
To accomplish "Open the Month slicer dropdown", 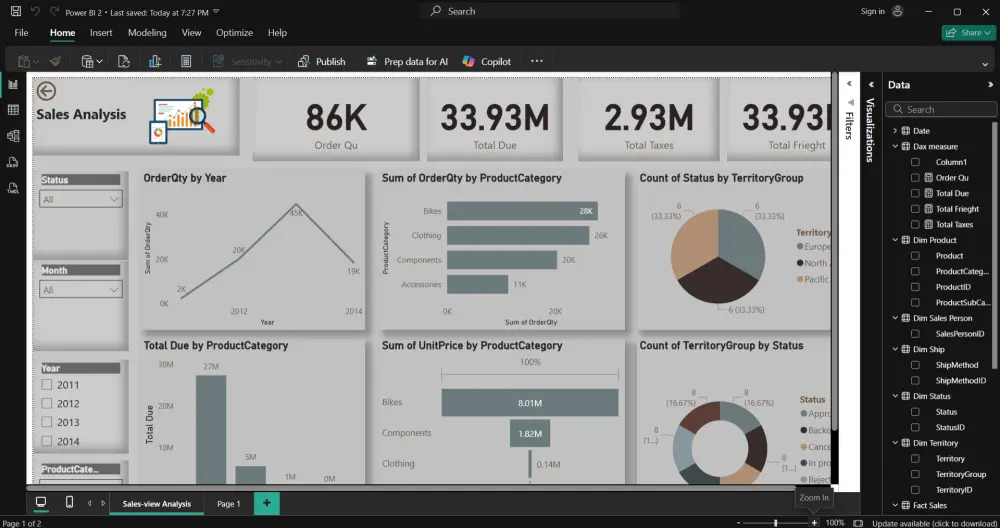I will [81, 290].
